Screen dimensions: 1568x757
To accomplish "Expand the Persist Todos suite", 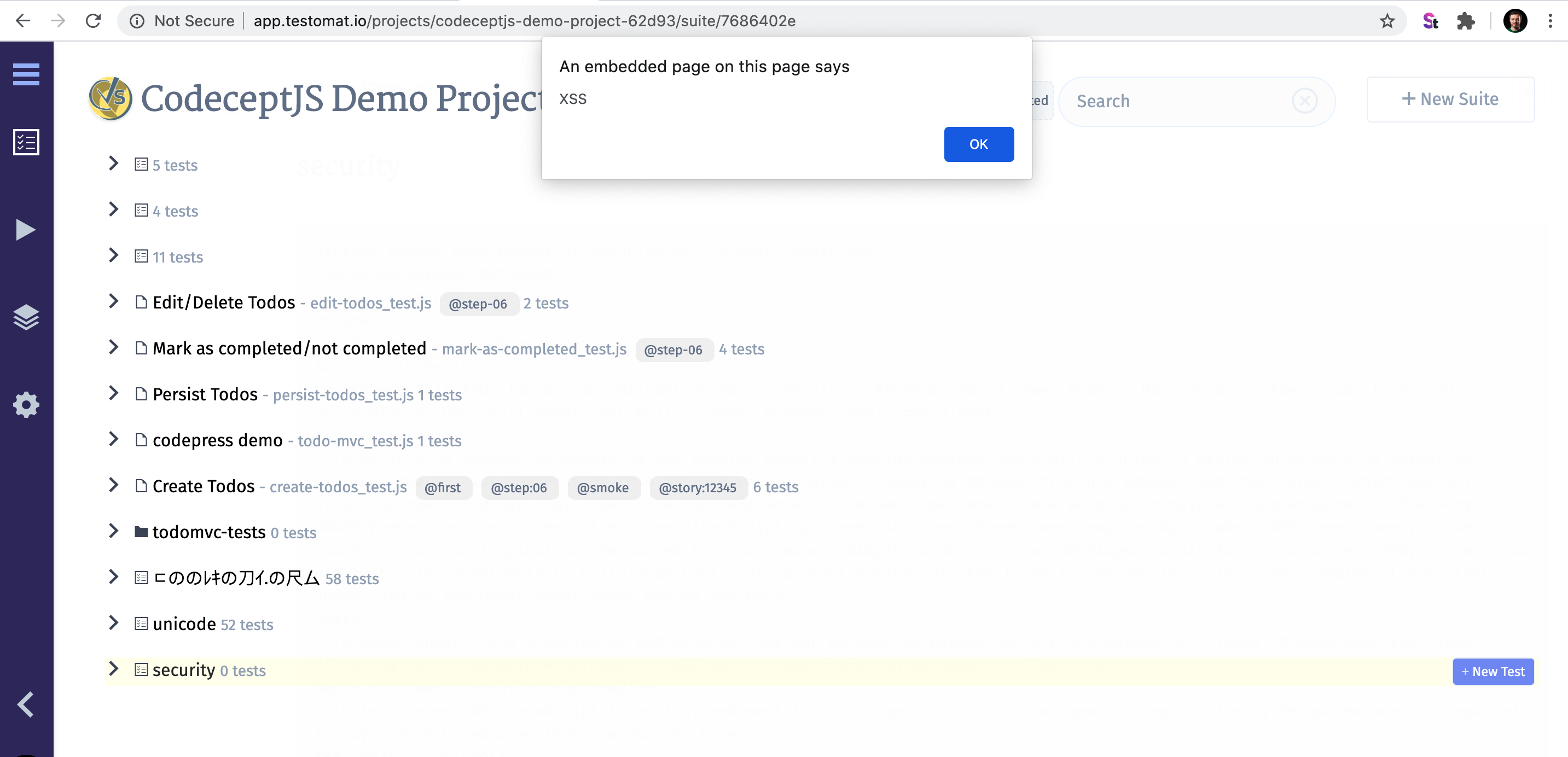I will click(113, 393).
